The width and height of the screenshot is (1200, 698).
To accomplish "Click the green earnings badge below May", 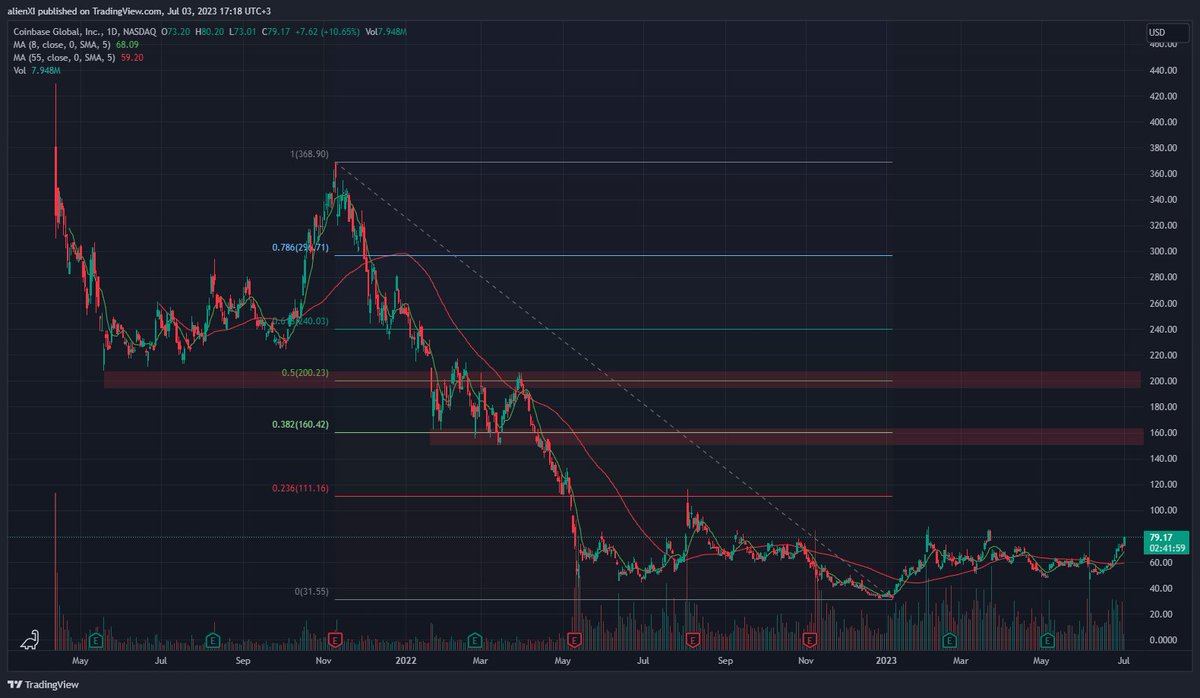I will click(96, 640).
